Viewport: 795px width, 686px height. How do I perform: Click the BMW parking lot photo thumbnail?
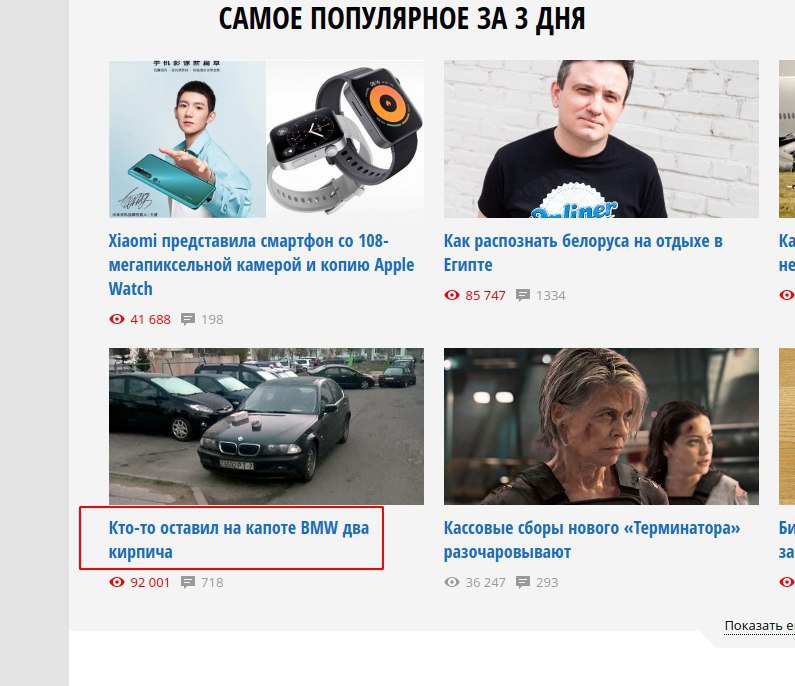[x=266, y=426]
